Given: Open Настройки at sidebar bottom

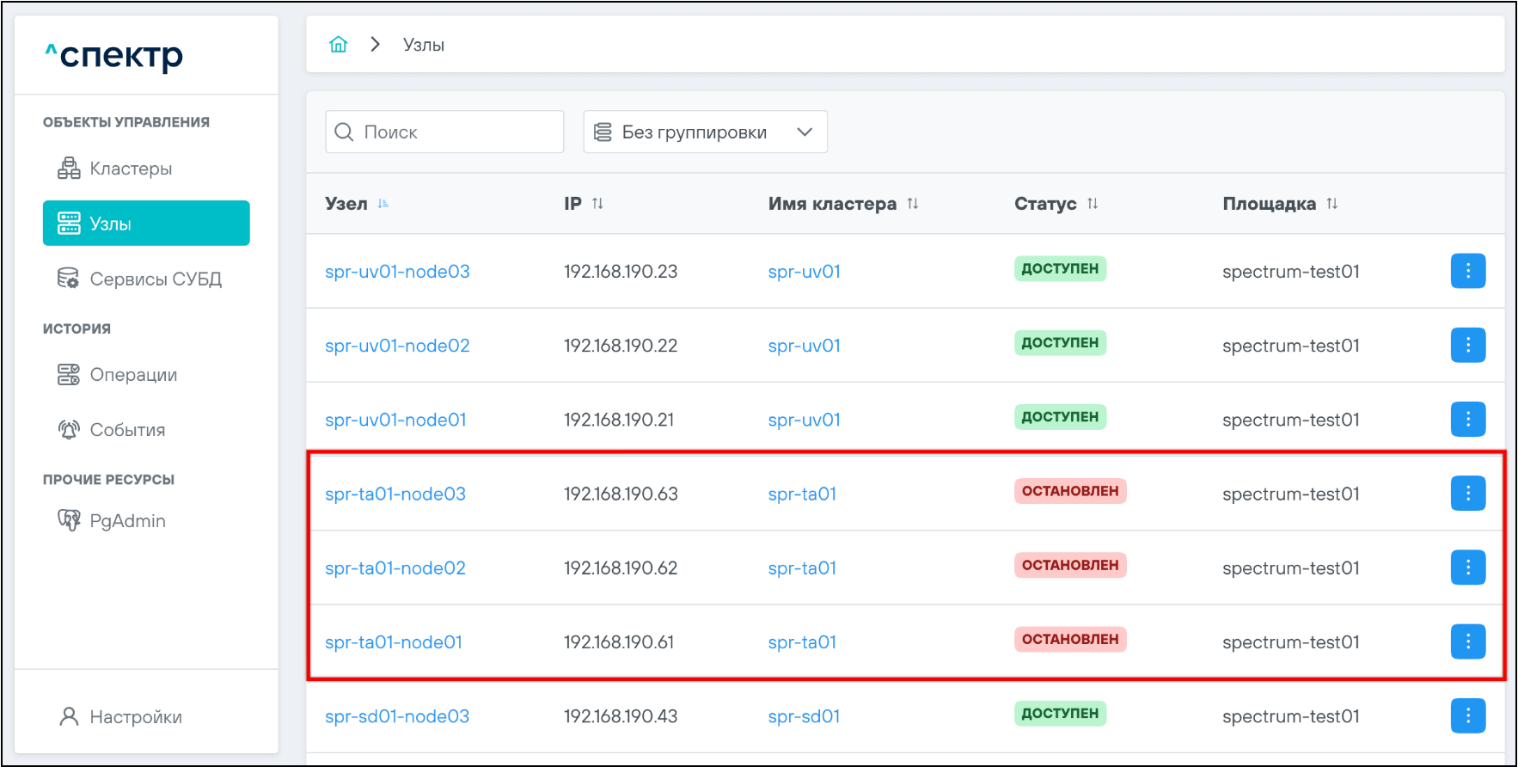Looking at the screenshot, I should 135,717.
